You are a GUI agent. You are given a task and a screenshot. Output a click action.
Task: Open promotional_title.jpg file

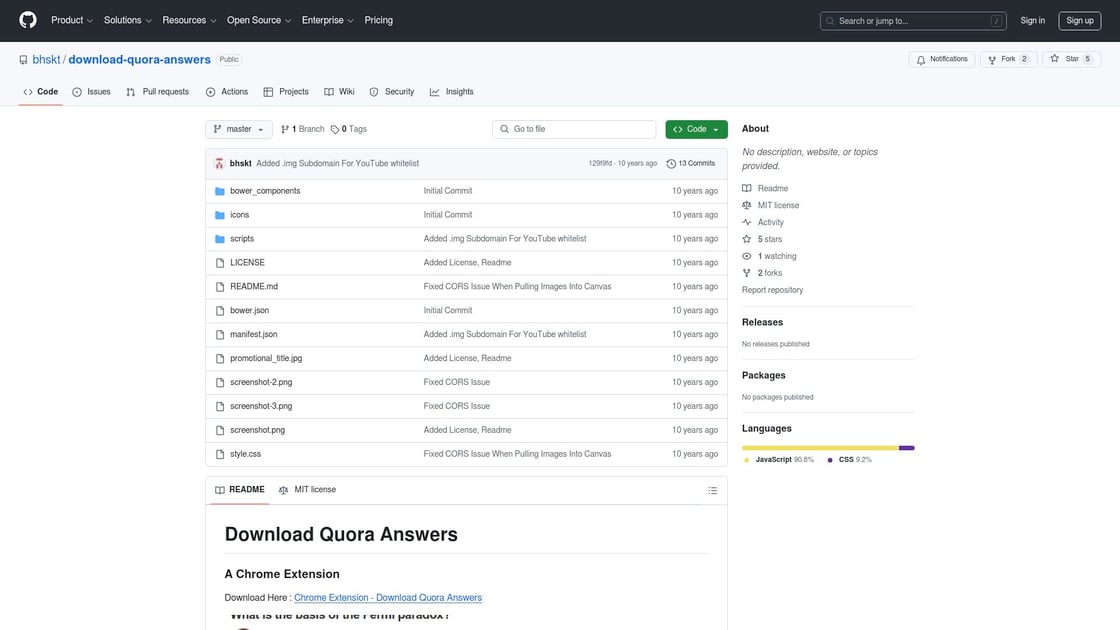266,359
